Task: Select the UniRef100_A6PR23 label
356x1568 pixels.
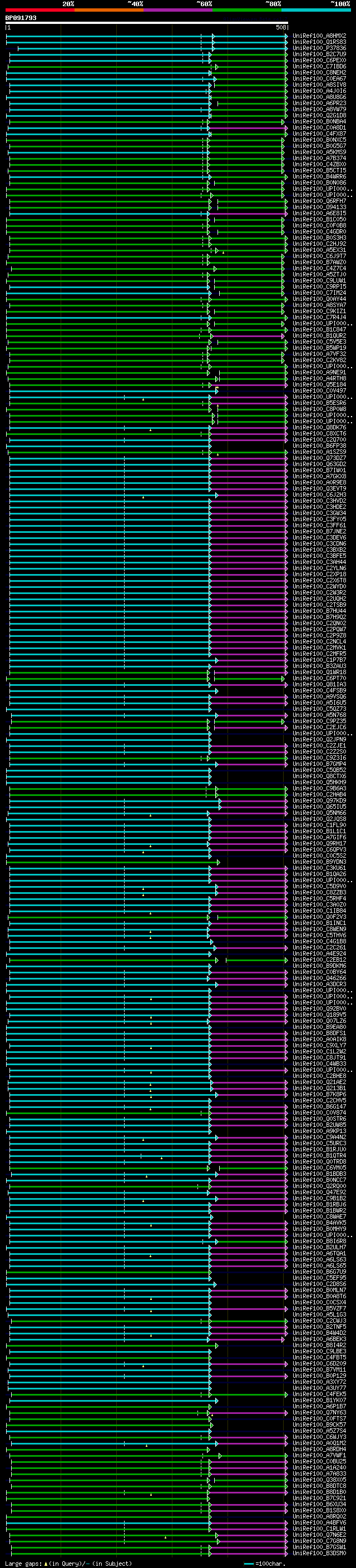Action: [319, 103]
